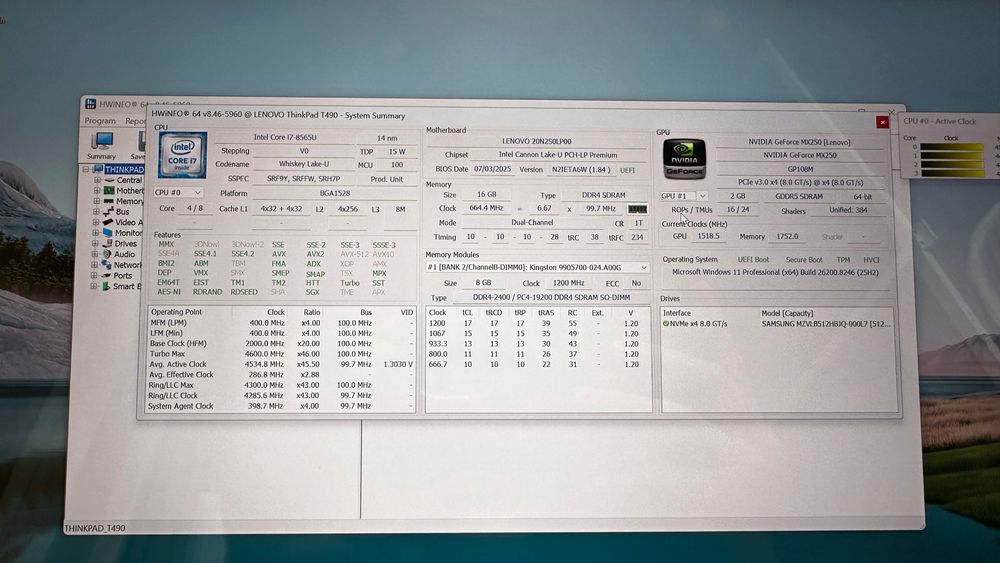The image size is (1000, 563).
Task: Expand the Drives tree node
Action: coord(96,244)
